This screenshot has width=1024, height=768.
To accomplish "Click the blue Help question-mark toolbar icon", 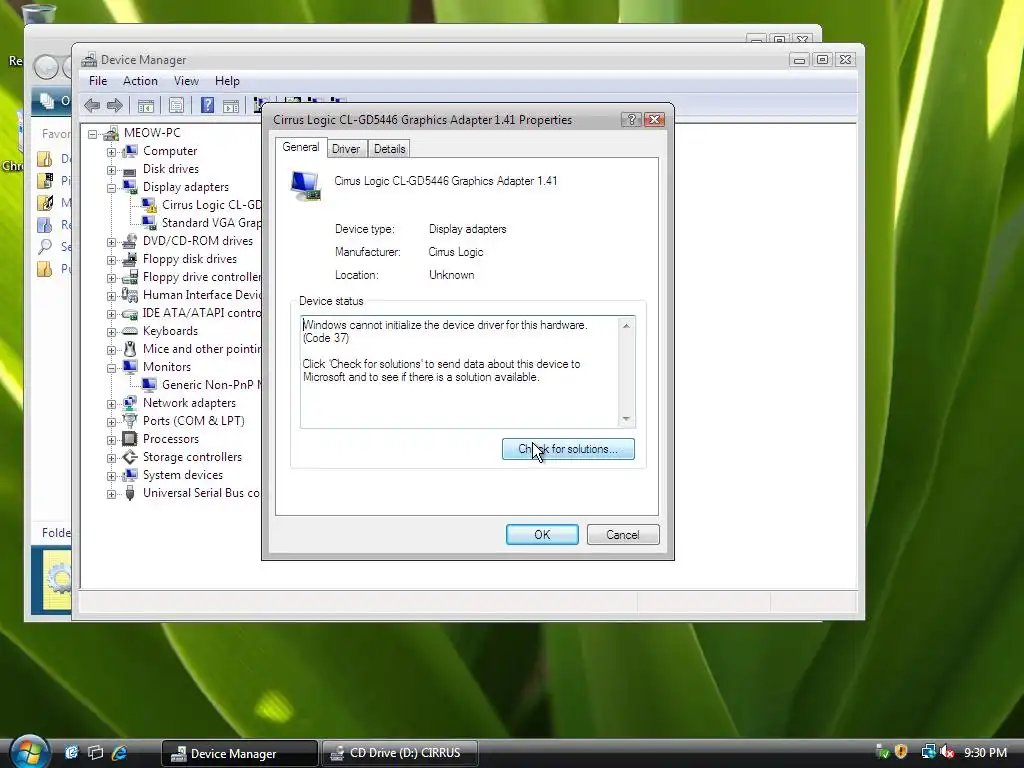I will click(207, 105).
